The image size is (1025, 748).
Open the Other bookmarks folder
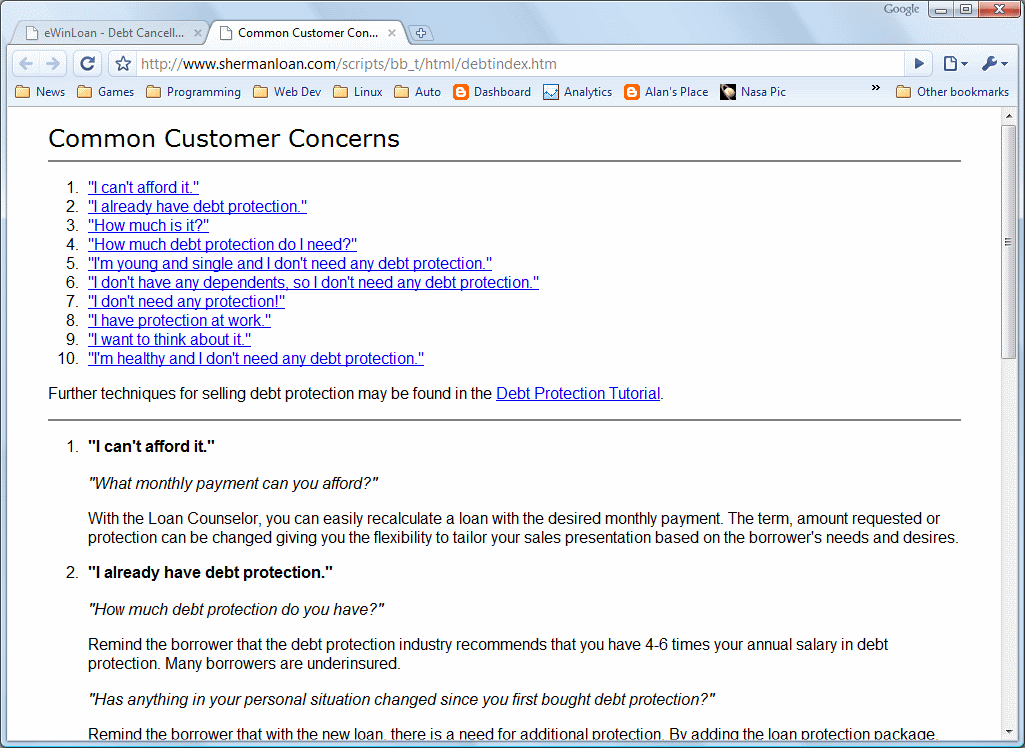pos(952,92)
